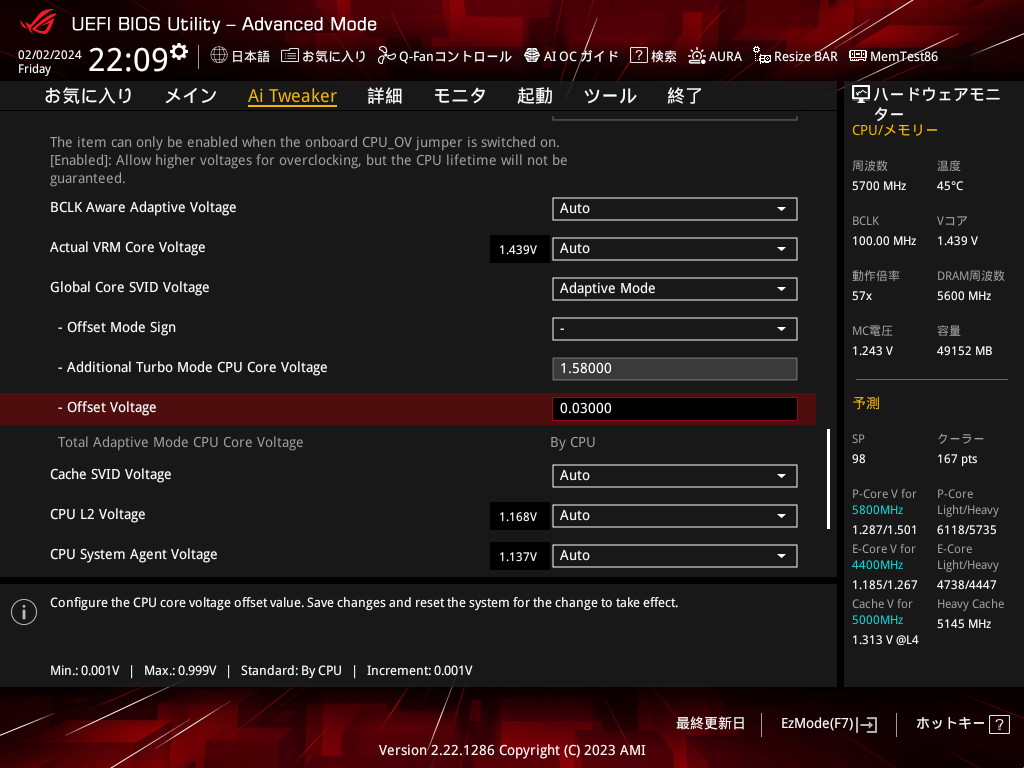This screenshot has width=1024, height=768.
Task: Click 日本語 language button
Action: tap(251, 56)
